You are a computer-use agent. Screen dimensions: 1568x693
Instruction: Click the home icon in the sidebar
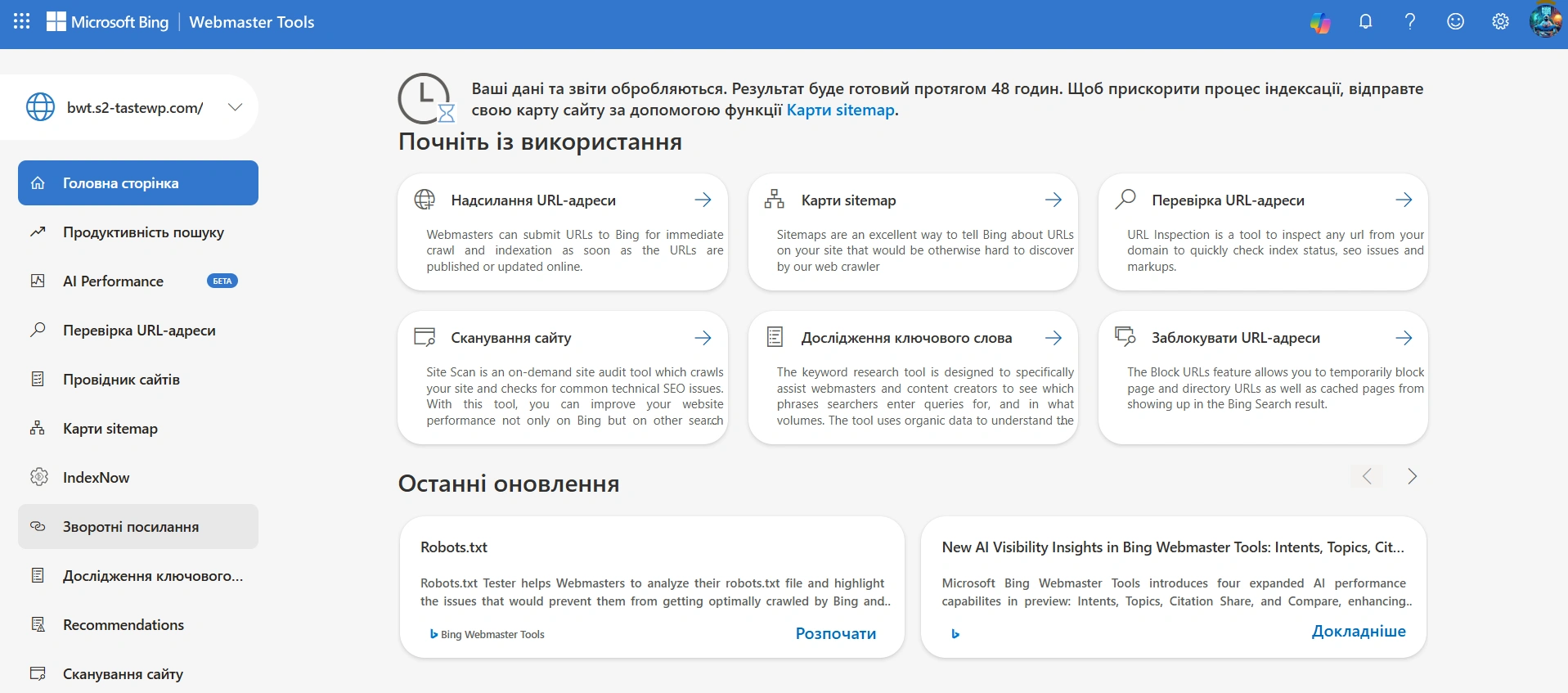38,183
